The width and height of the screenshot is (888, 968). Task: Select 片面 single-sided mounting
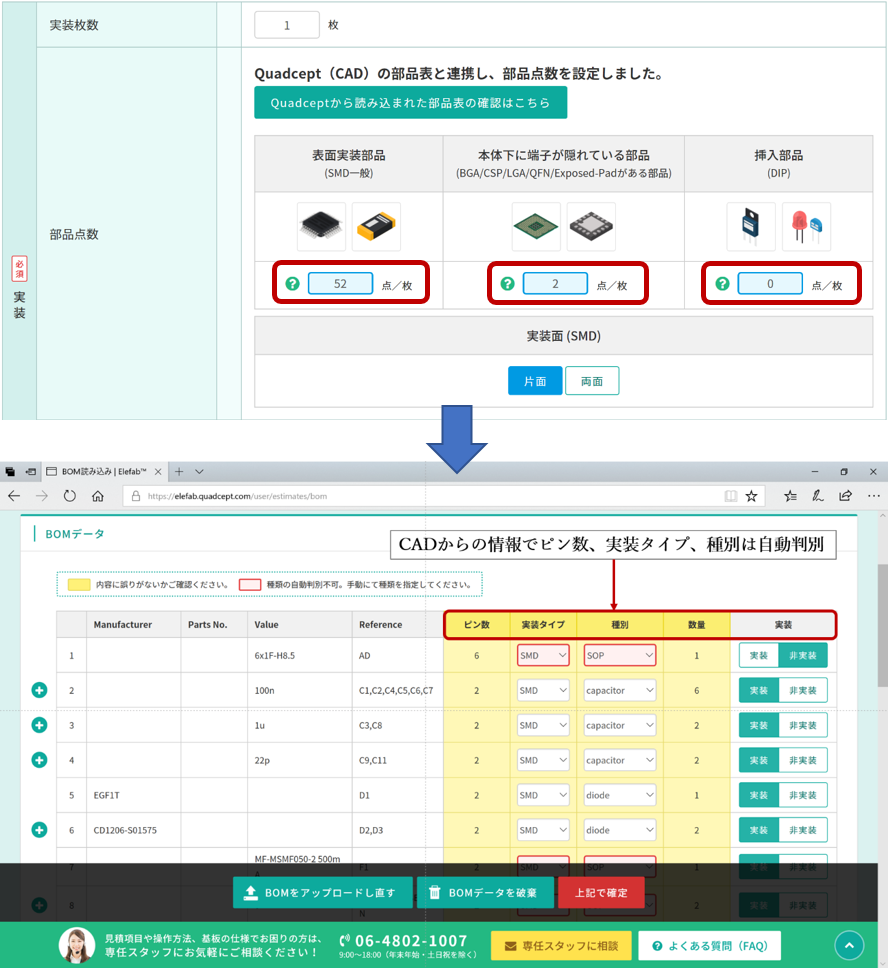535,381
